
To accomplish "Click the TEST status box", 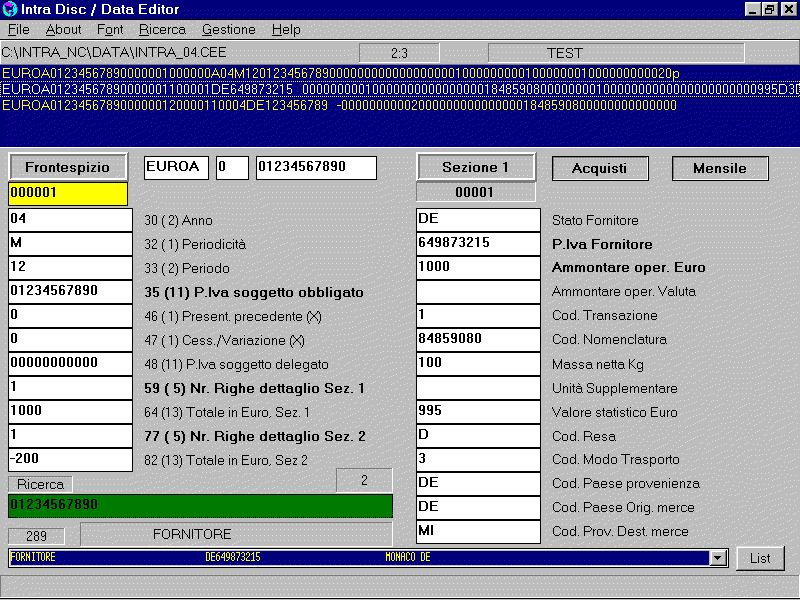I will click(x=616, y=53).
